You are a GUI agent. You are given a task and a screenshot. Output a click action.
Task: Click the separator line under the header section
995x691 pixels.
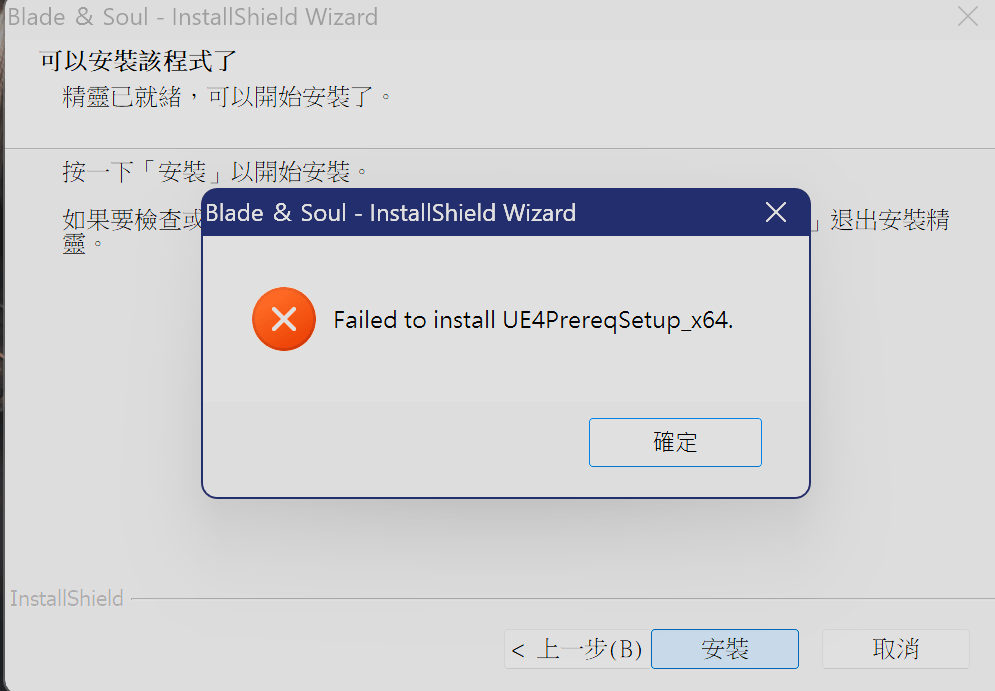[x=499, y=148]
